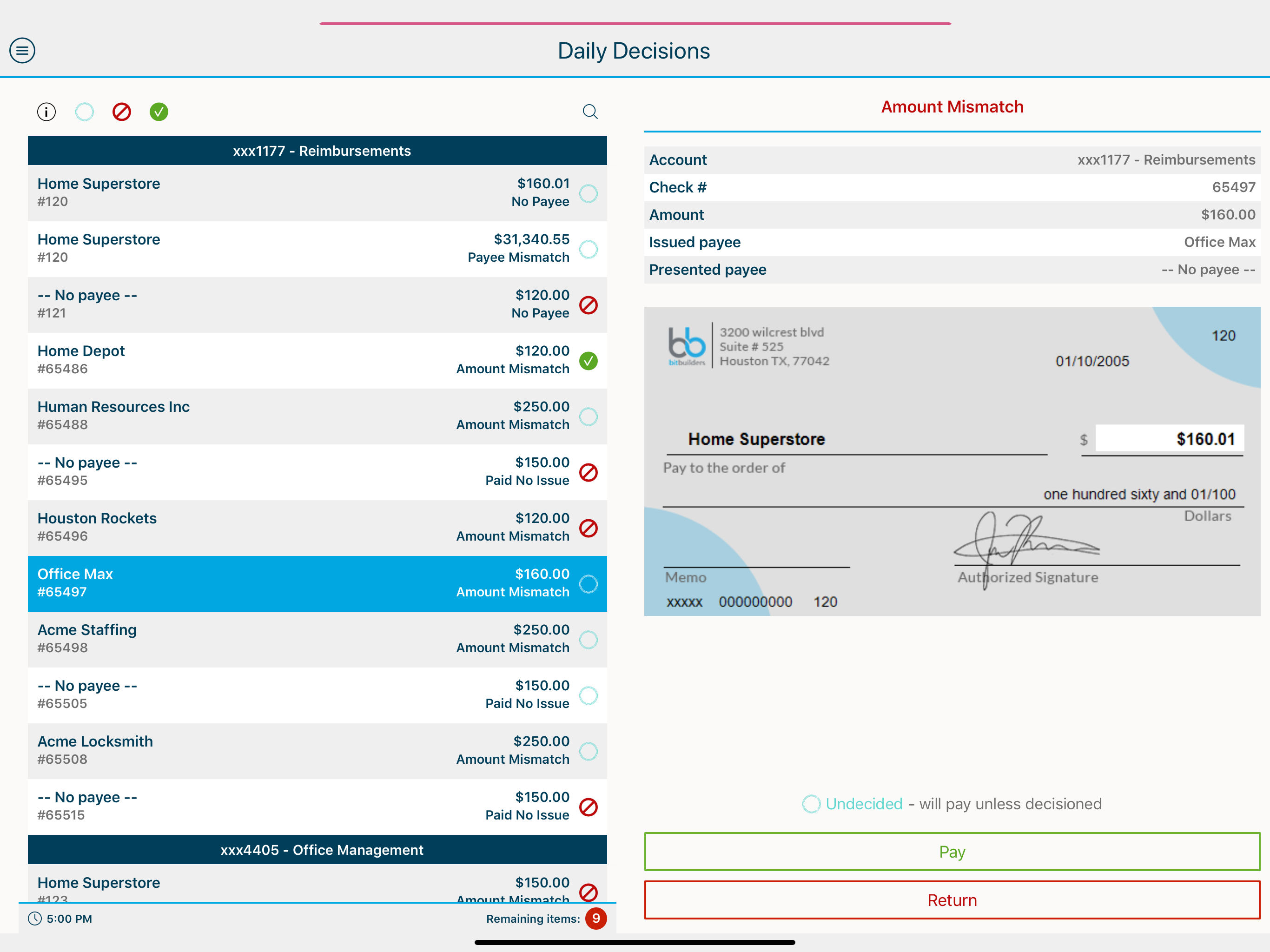Tap return icon on No payee #65515
The height and width of the screenshot is (952, 1270).
pyautogui.click(x=589, y=807)
